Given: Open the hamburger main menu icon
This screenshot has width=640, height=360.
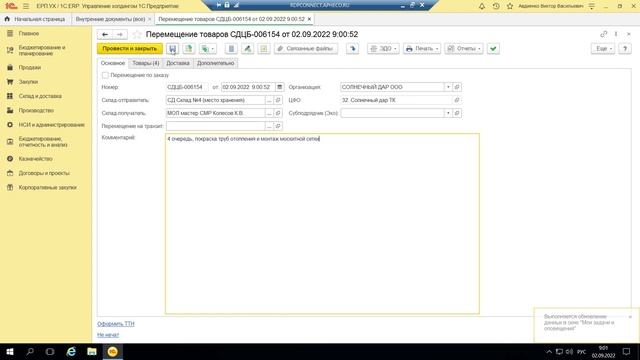Looking at the screenshot, I should [26, 6].
